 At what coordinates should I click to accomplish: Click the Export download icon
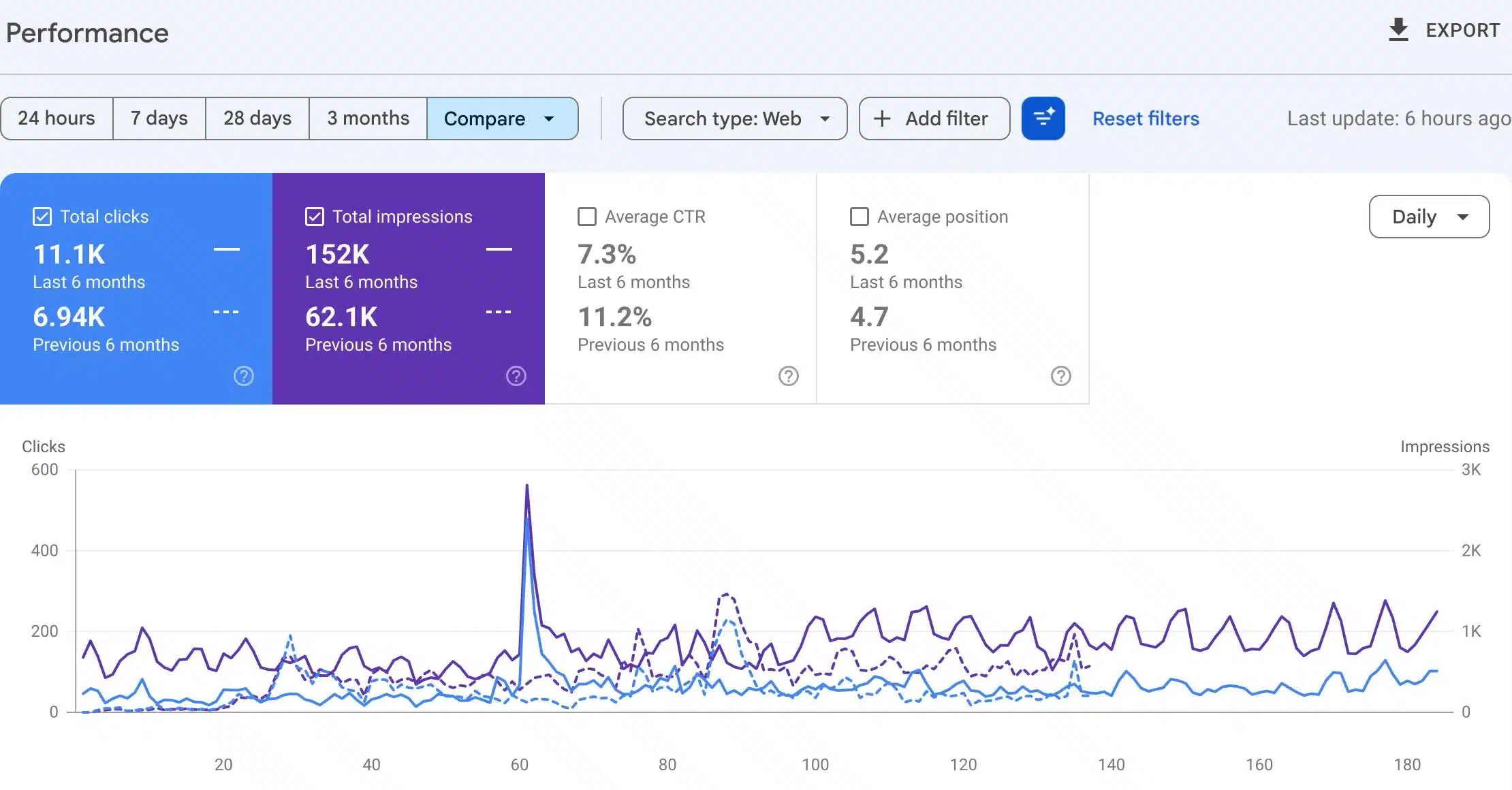(x=1398, y=30)
